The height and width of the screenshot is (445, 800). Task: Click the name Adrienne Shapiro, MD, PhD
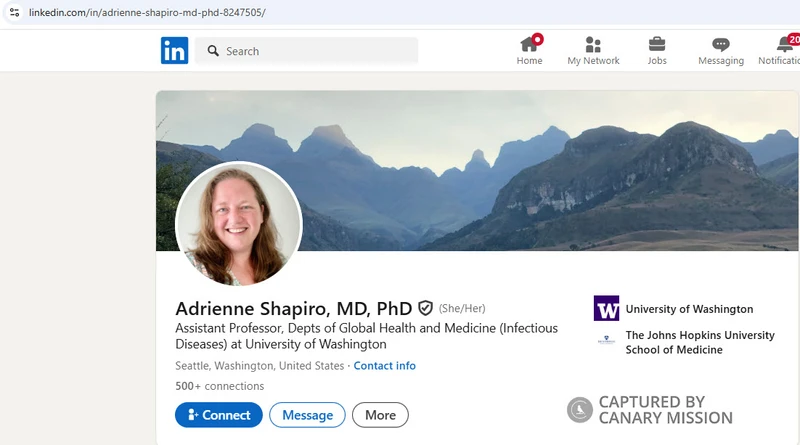point(293,308)
